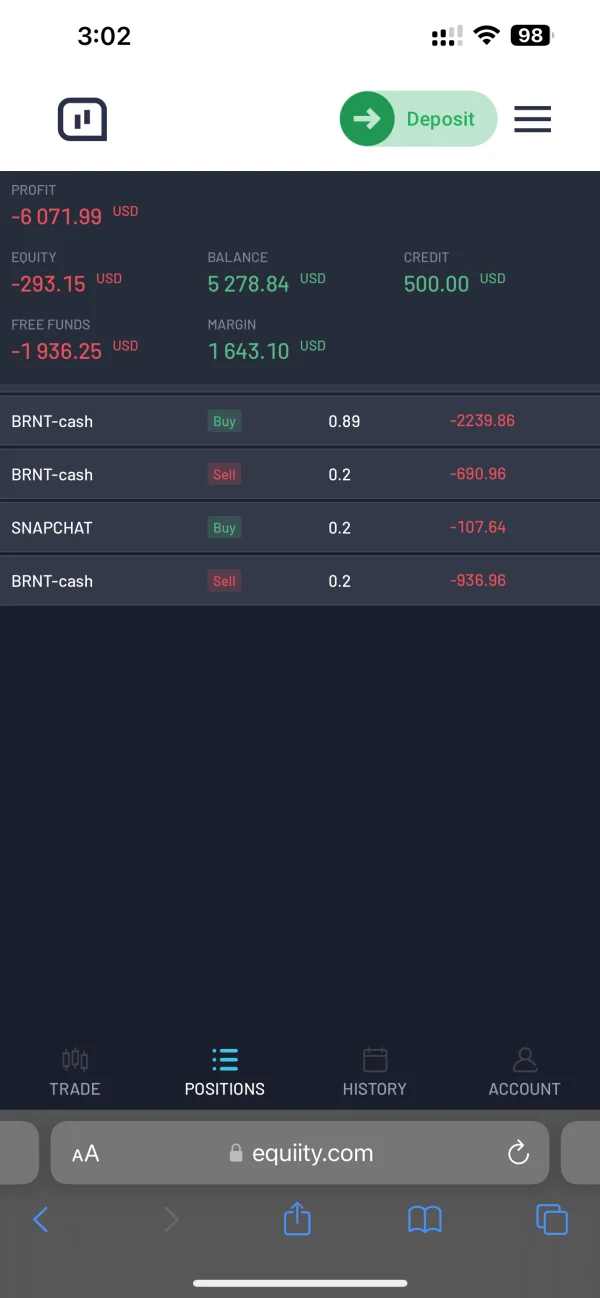Open Safari bookmarks icon
The height and width of the screenshot is (1298, 600).
(x=425, y=1219)
